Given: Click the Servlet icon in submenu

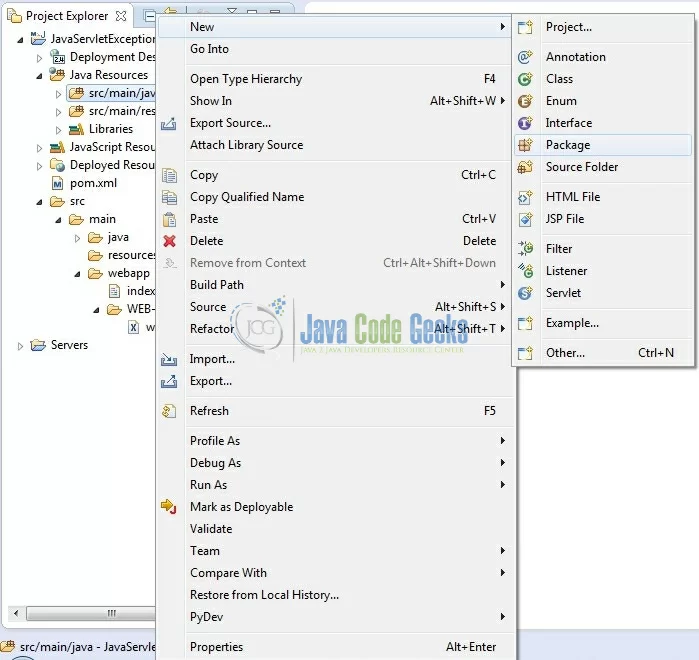Looking at the screenshot, I should [525, 293].
